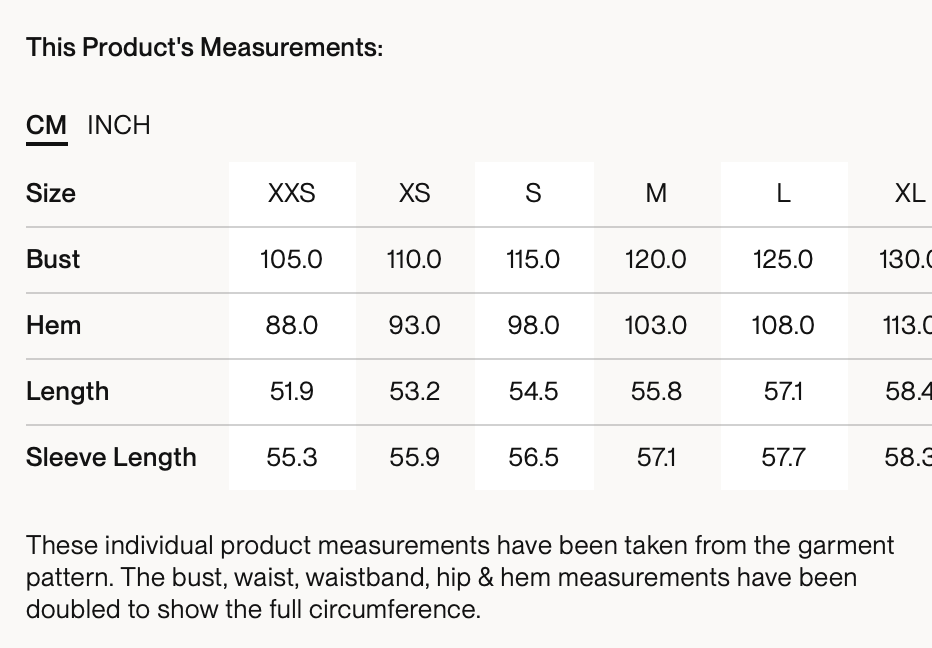The image size is (932, 648).
Task: Select the Length row label
Action: tap(67, 391)
